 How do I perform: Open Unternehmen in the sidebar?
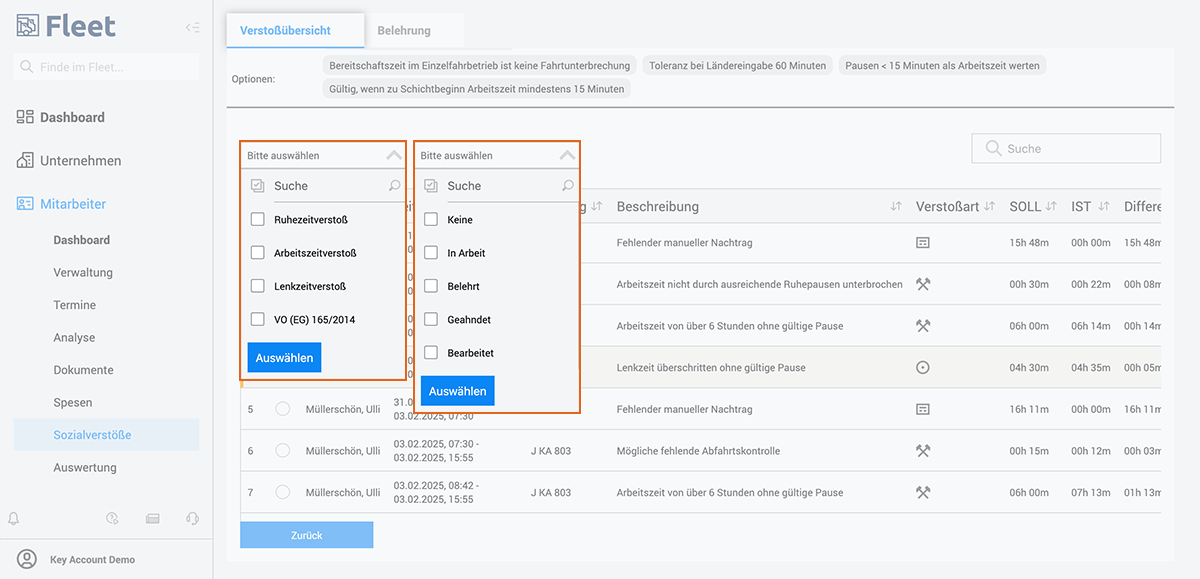[81, 160]
